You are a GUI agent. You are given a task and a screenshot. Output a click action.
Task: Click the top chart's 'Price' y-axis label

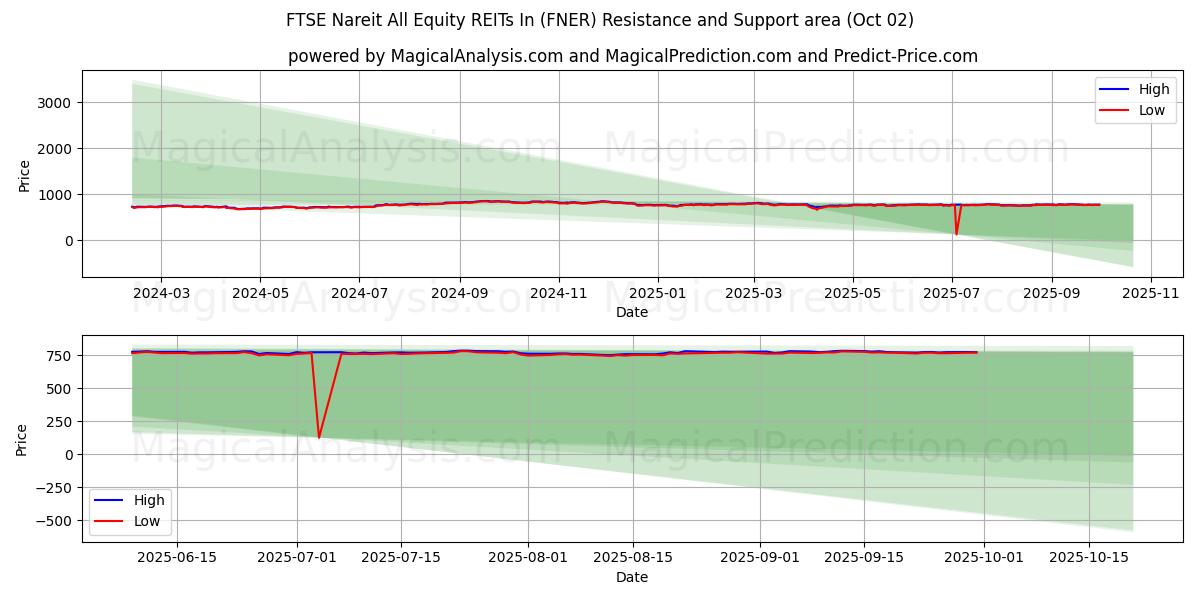coord(25,174)
